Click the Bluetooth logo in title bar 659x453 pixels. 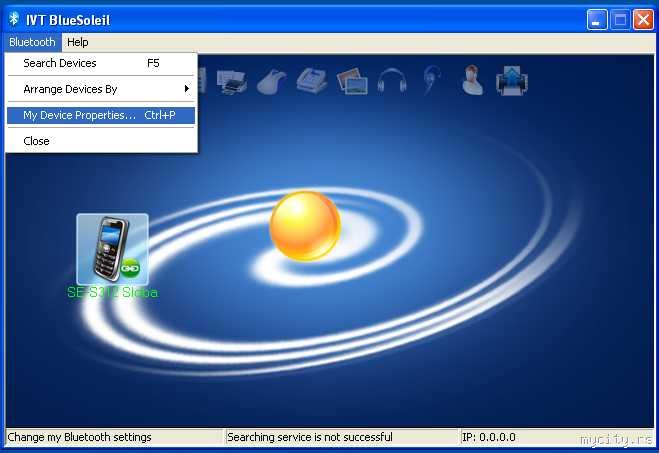coord(14,19)
